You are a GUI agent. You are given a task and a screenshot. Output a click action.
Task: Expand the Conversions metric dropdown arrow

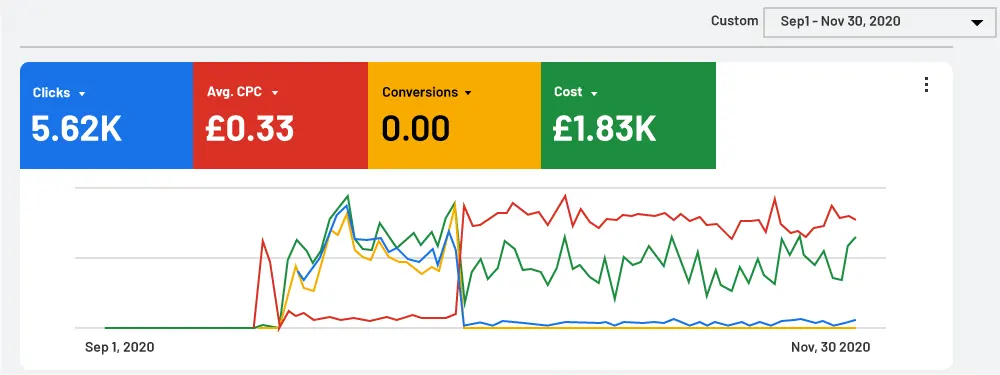pyautogui.click(x=468, y=93)
